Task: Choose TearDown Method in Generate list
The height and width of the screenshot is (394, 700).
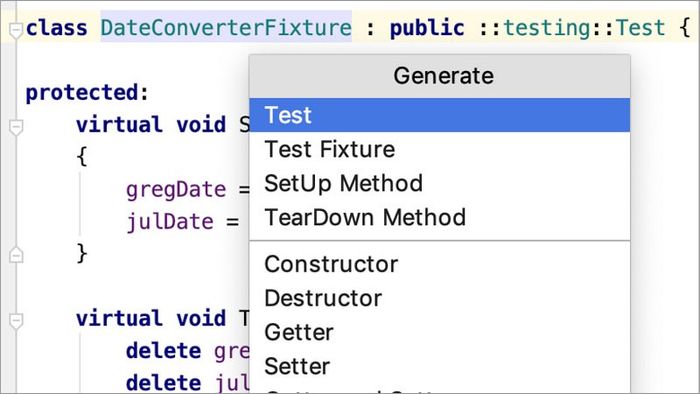Action: click(439, 217)
